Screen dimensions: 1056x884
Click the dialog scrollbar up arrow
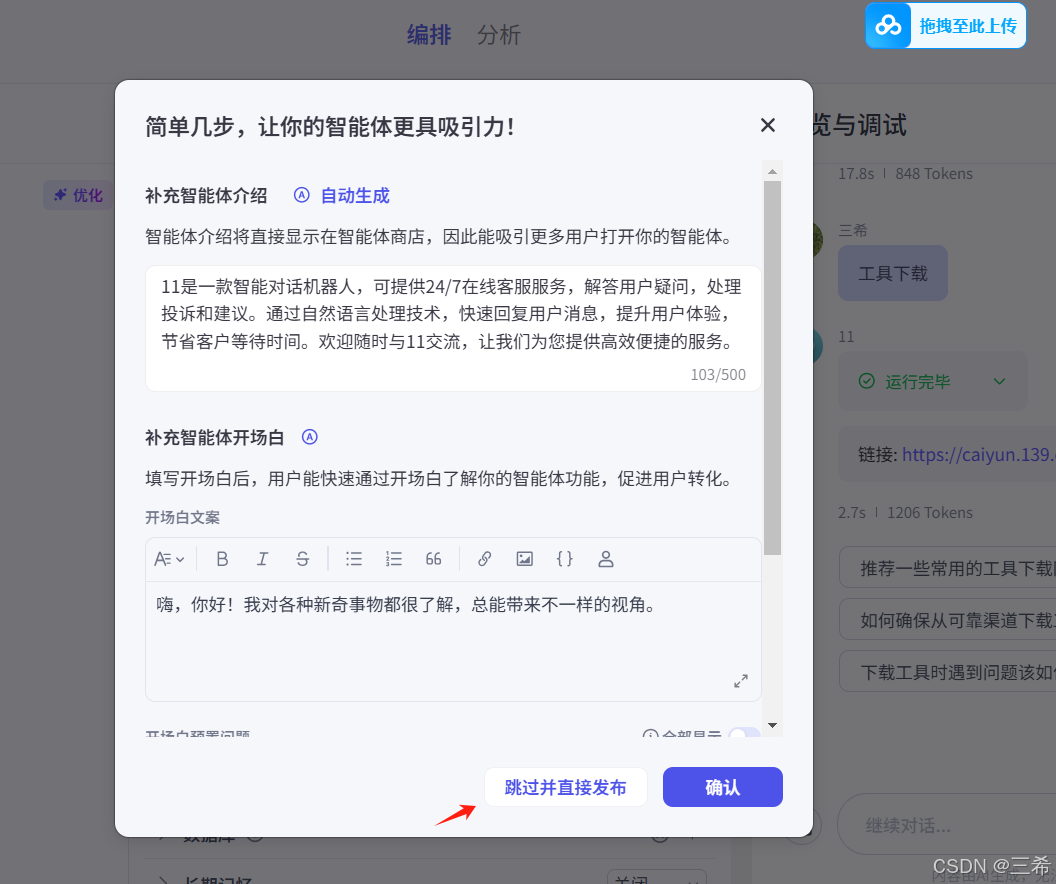[772, 172]
